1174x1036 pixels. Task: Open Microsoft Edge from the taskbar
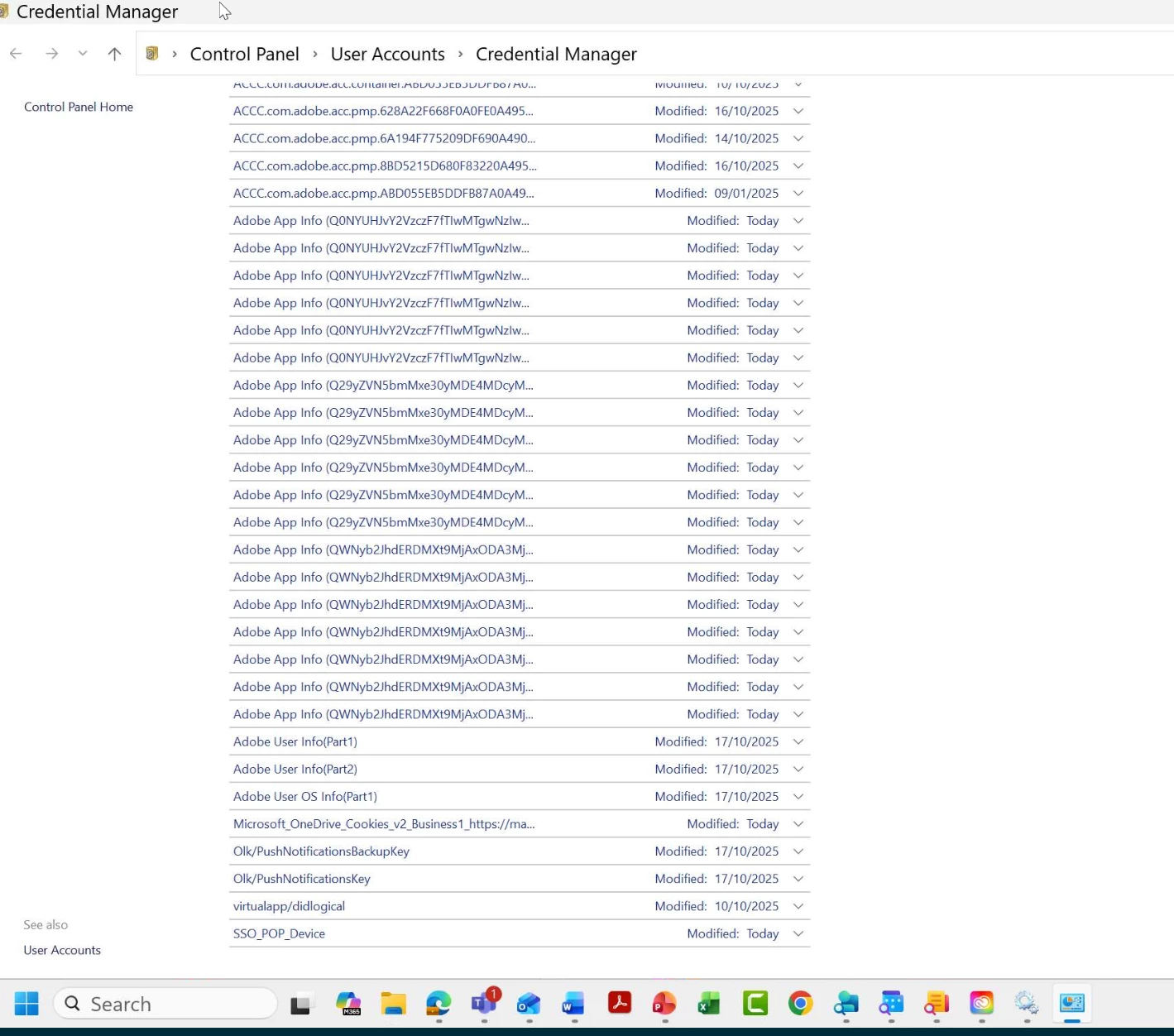pos(438,1004)
